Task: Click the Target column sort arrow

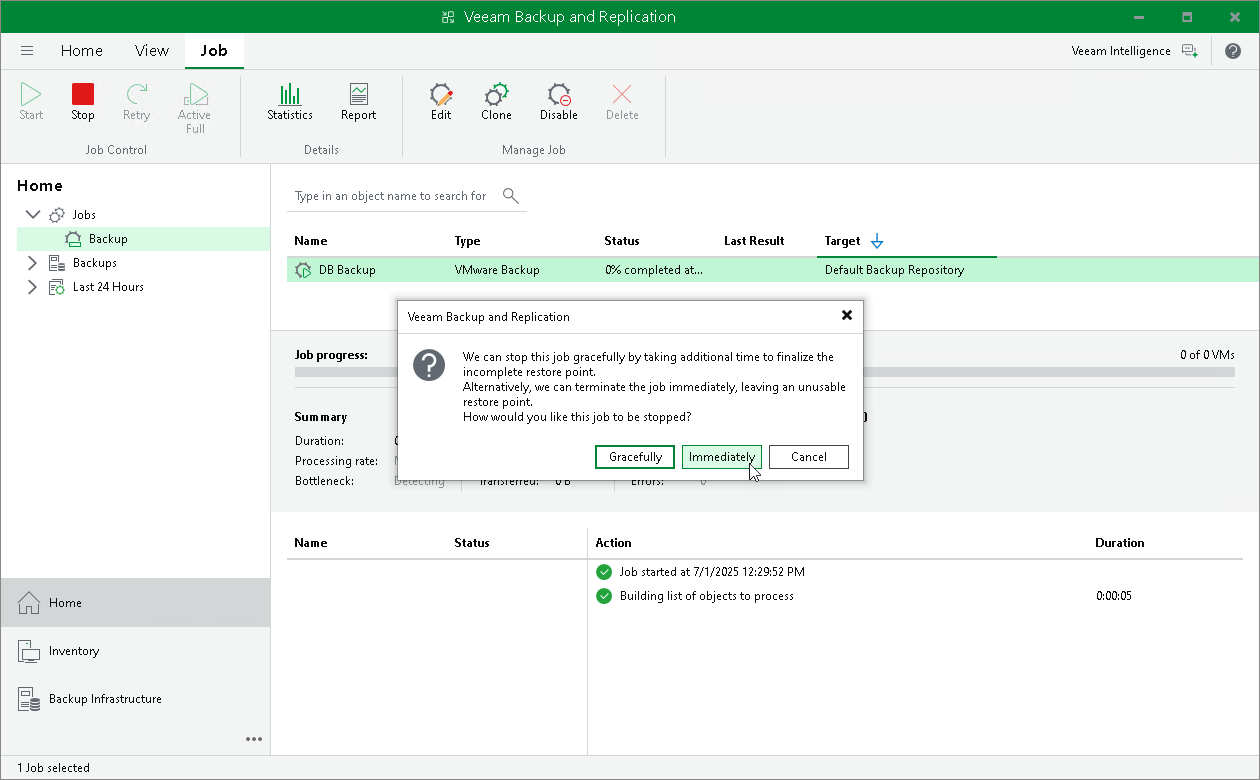Action: click(x=877, y=241)
